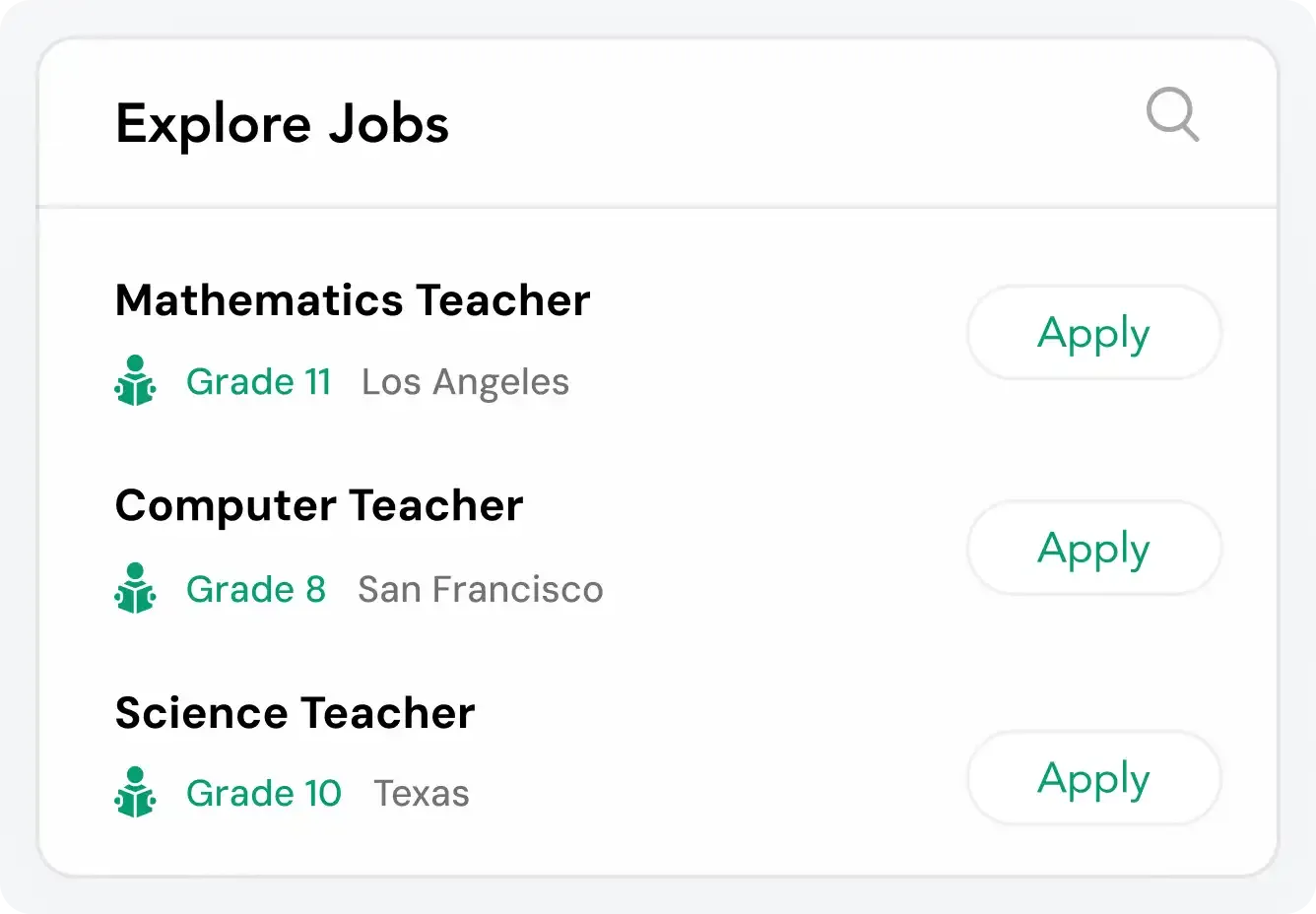The width and height of the screenshot is (1316, 914).
Task: Click the Explore Jobs heading
Action: [282, 124]
